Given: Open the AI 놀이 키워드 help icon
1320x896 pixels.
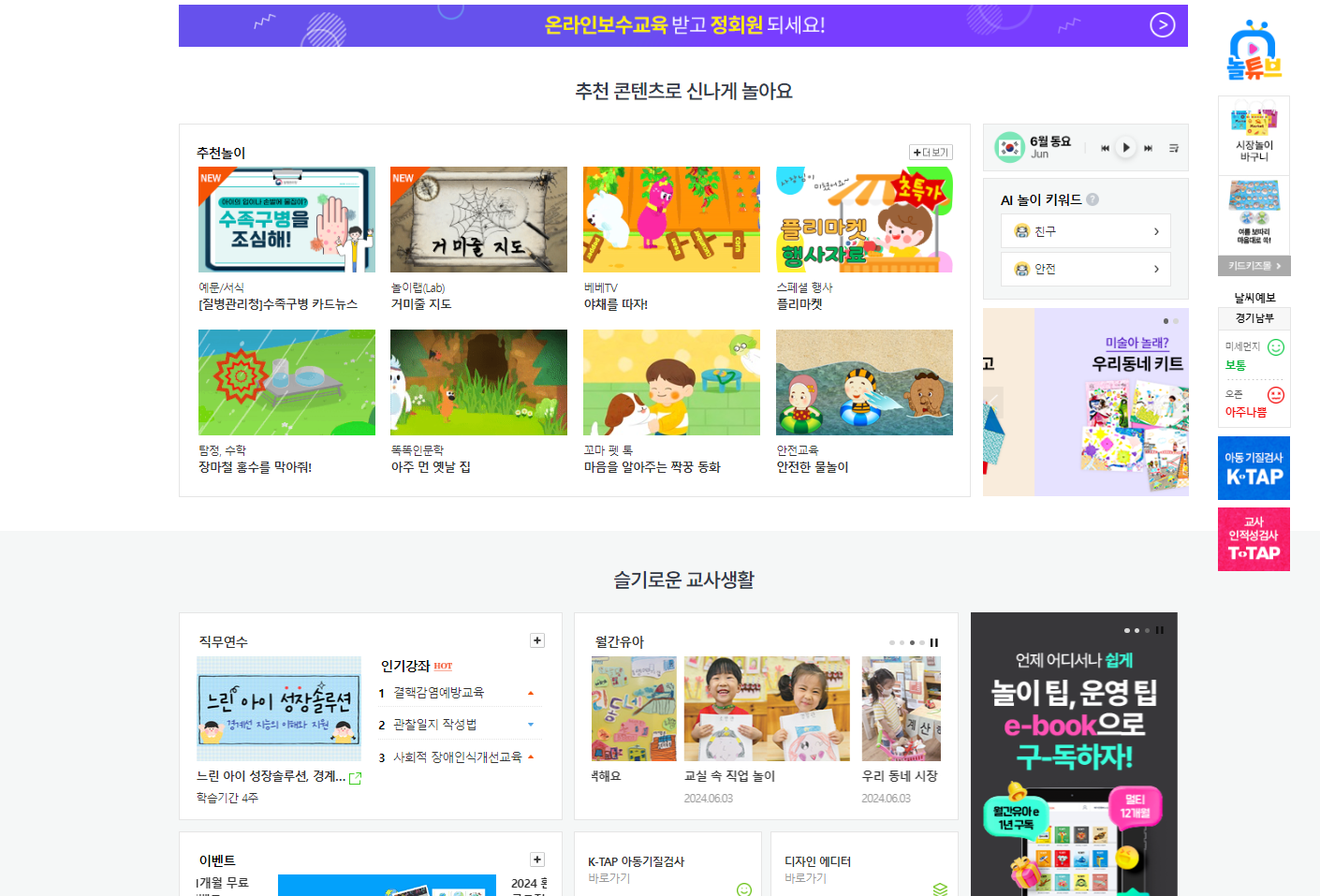Looking at the screenshot, I should click(1093, 199).
